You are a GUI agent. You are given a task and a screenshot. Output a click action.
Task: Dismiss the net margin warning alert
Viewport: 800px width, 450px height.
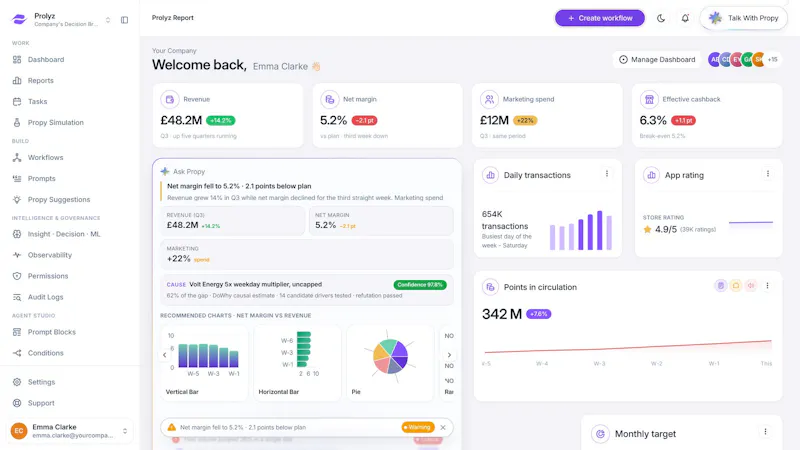pyautogui.click(x=443, y=428)
